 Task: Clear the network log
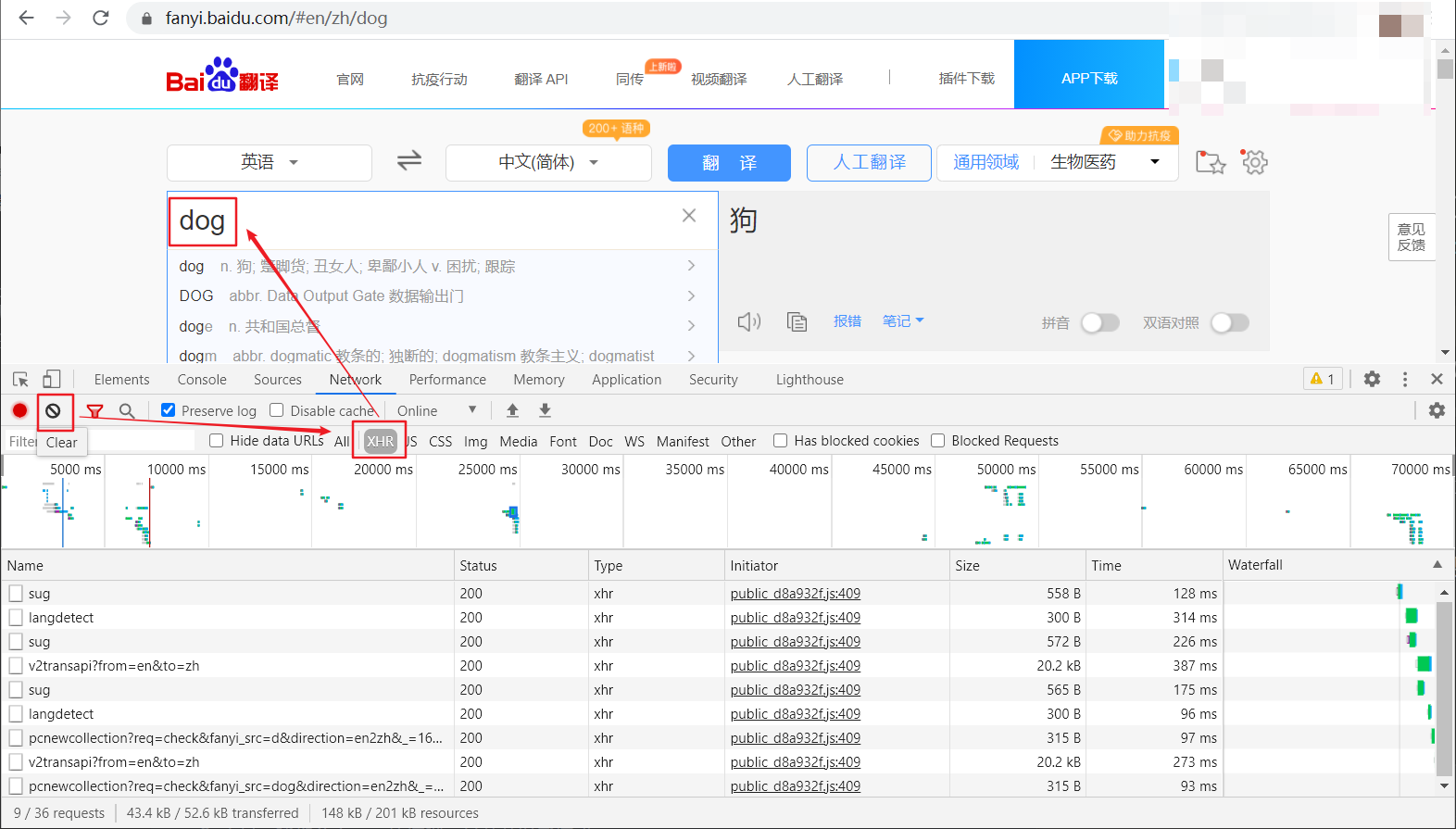[x=53, y=410]
